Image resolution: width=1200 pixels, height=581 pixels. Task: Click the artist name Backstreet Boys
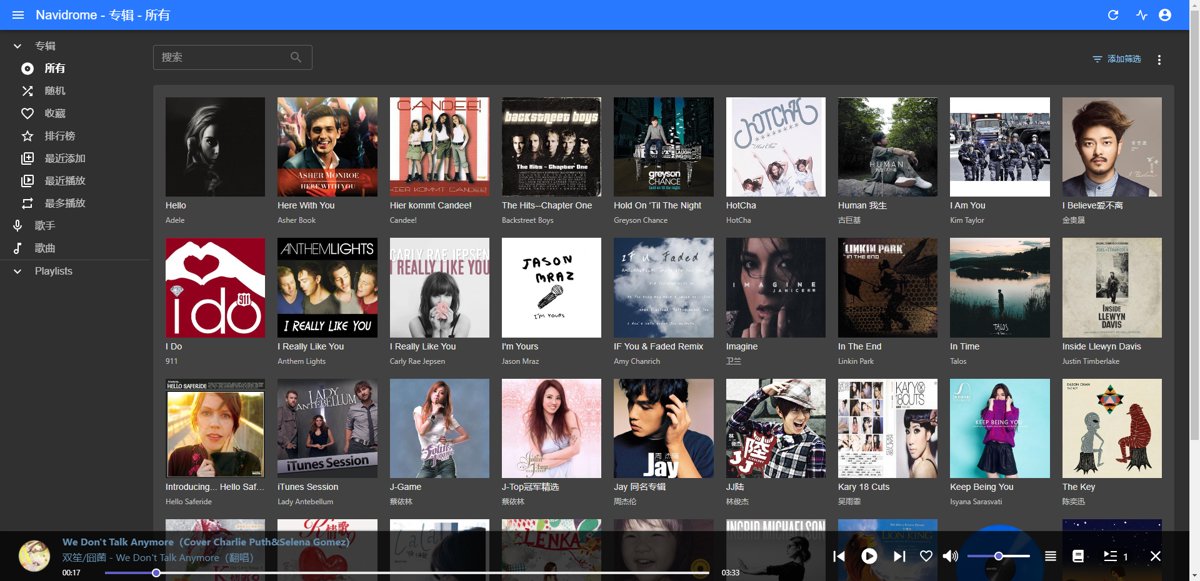coord(527,220)
